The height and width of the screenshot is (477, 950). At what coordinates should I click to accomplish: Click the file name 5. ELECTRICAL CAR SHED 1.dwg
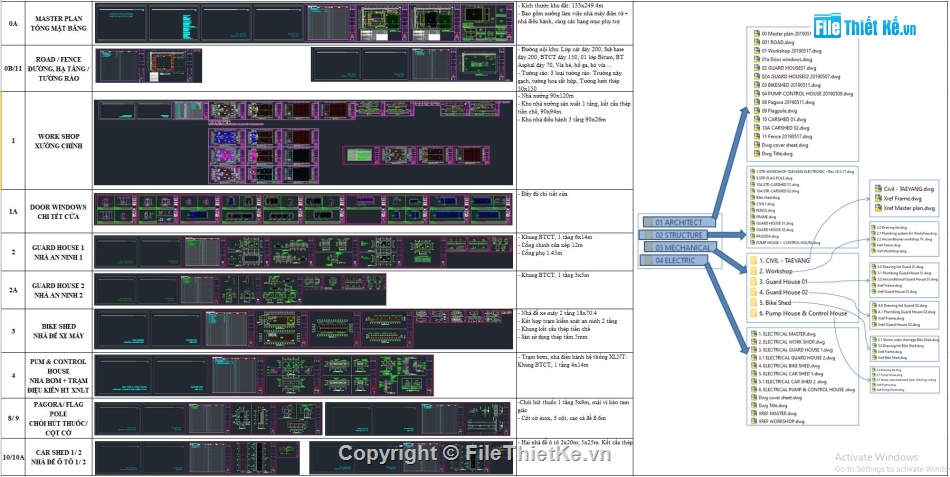pos(791,374)
